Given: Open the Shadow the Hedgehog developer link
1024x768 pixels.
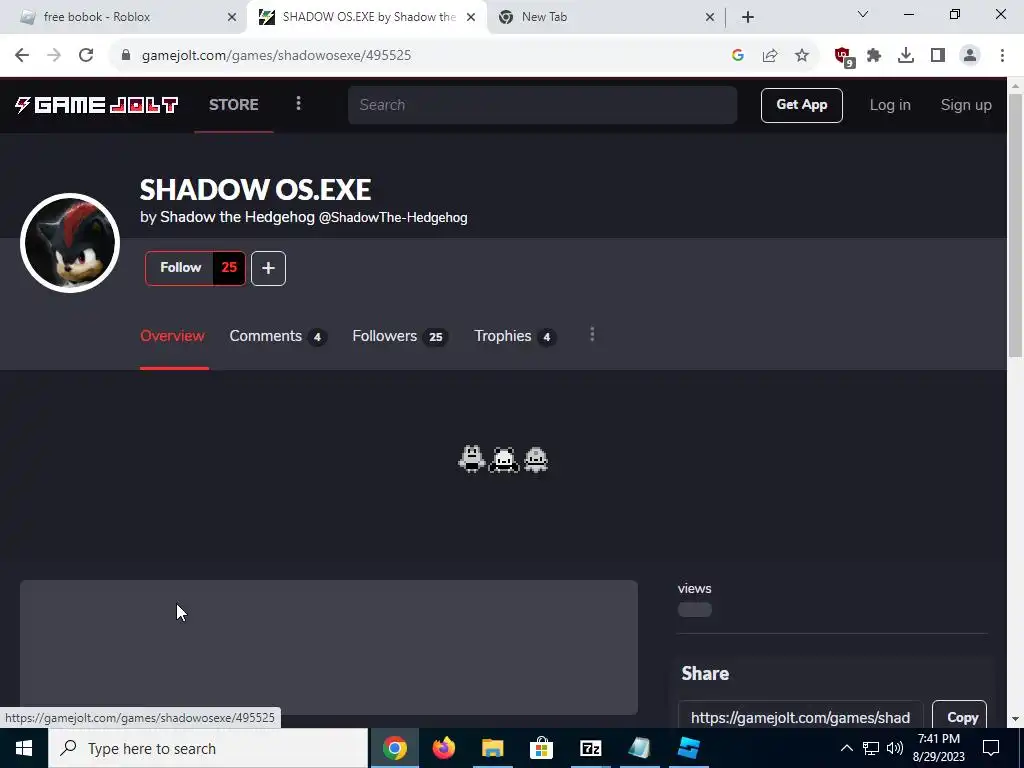Looking at the screenshot, I should pyautogui.click(x=238, y=217).
